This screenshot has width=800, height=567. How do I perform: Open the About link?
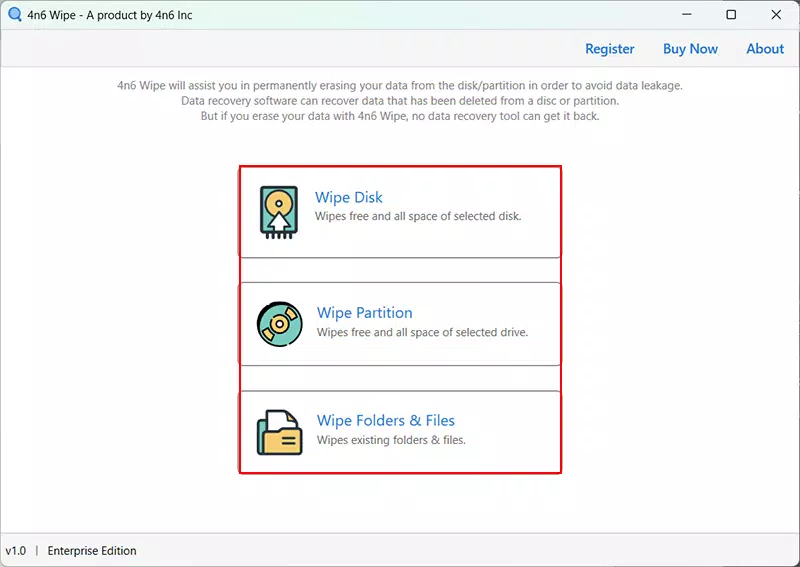pos(765,49)
